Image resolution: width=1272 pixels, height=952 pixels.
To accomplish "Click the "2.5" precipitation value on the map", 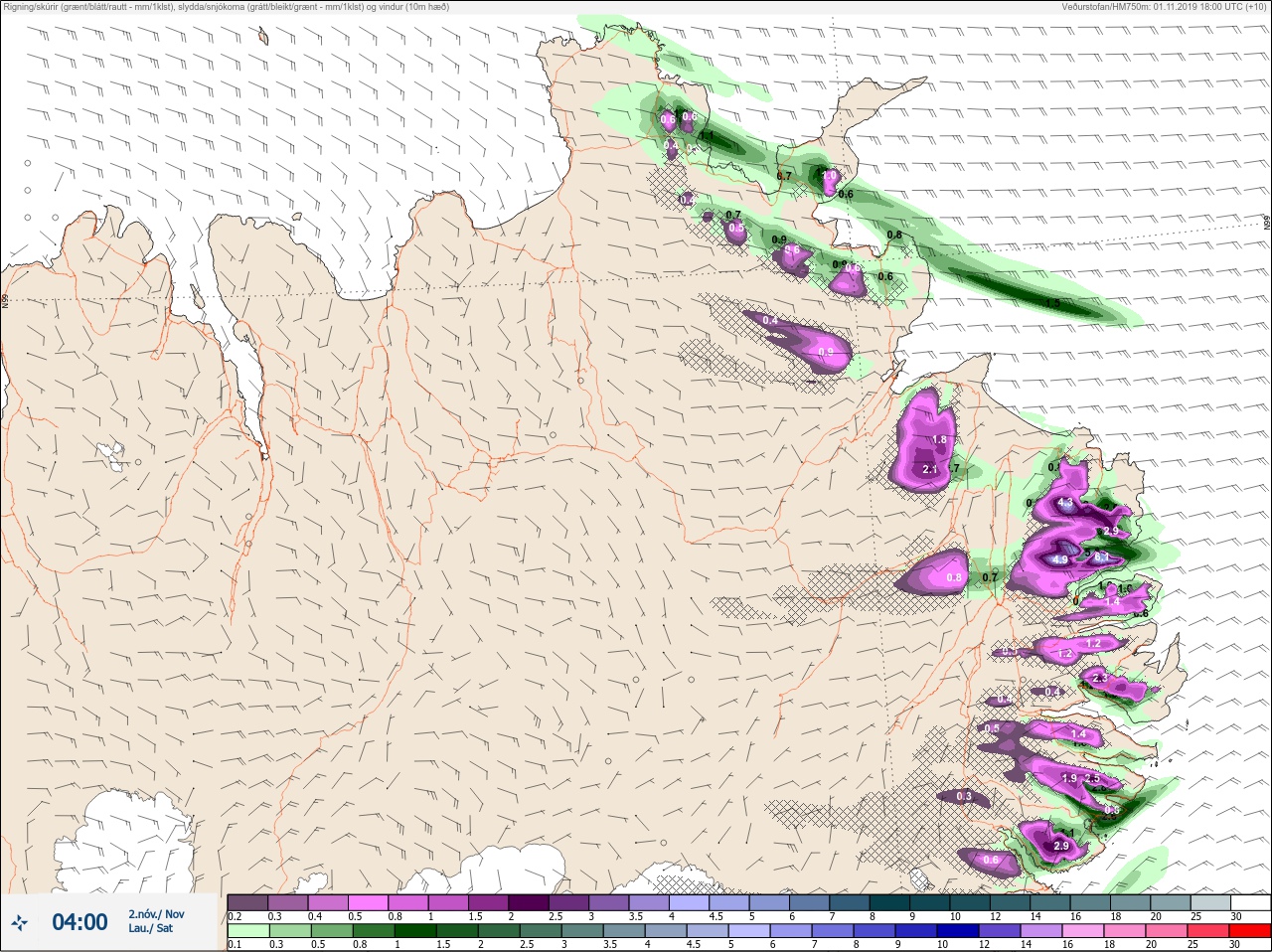I will (x=1091, y=778).
